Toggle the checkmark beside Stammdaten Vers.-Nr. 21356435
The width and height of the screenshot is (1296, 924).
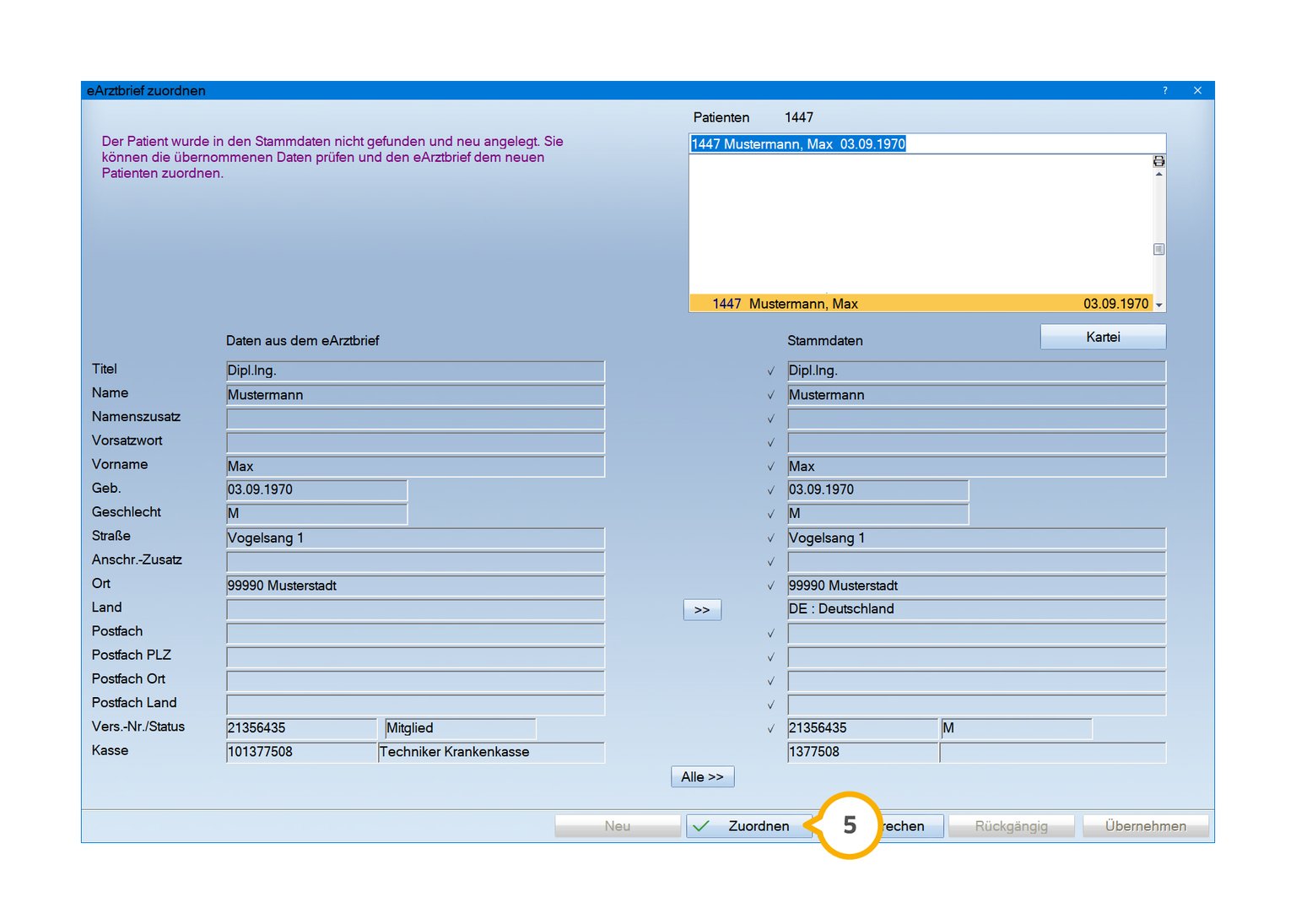pos(770,728)
